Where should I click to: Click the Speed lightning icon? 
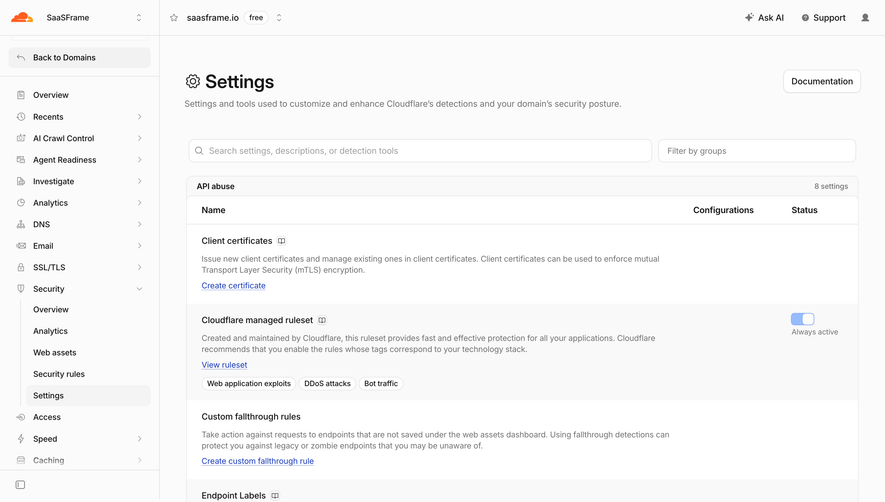[21, 439]
